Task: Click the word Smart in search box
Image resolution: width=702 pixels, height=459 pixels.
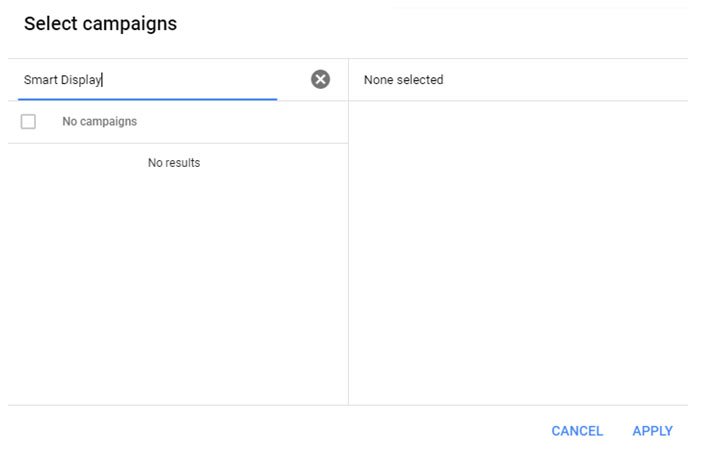Action: (x=41, y=80)
